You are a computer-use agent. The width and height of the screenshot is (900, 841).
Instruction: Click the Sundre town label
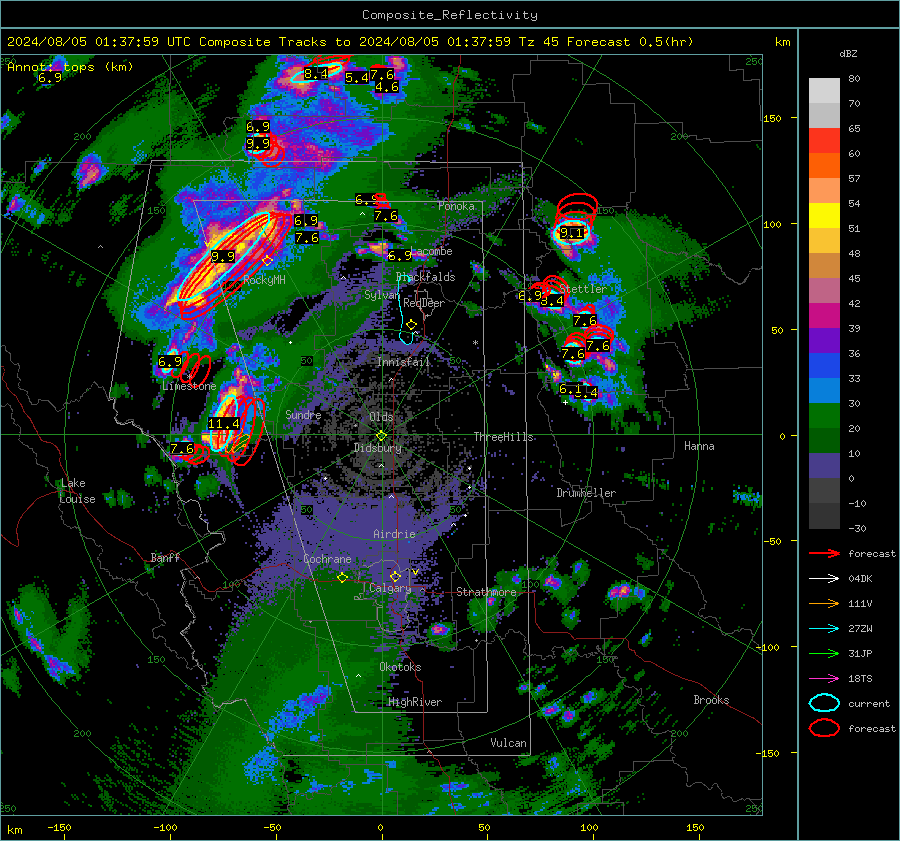(303, 414)
